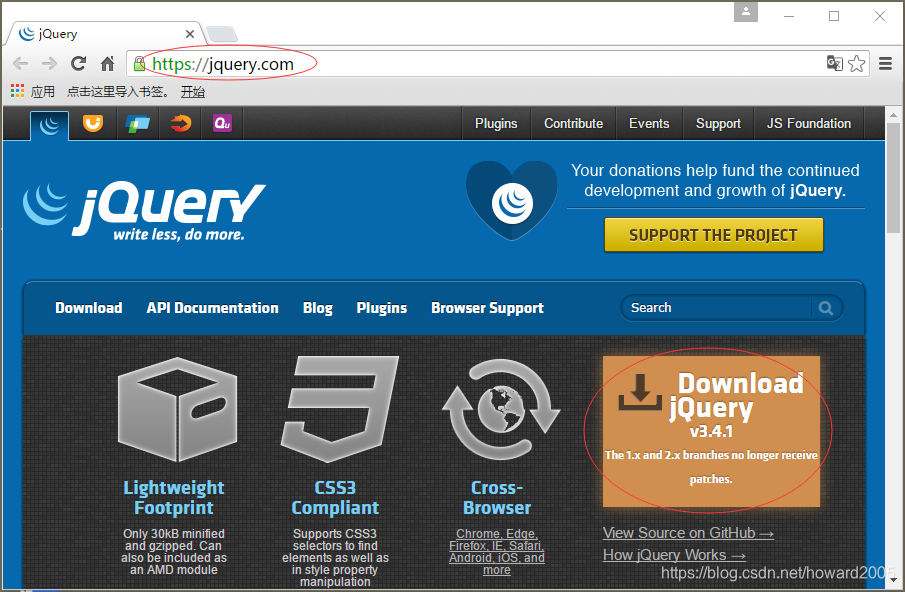
Task: Click the CSS3 badge icon
Action: click(x=339, y=409)
